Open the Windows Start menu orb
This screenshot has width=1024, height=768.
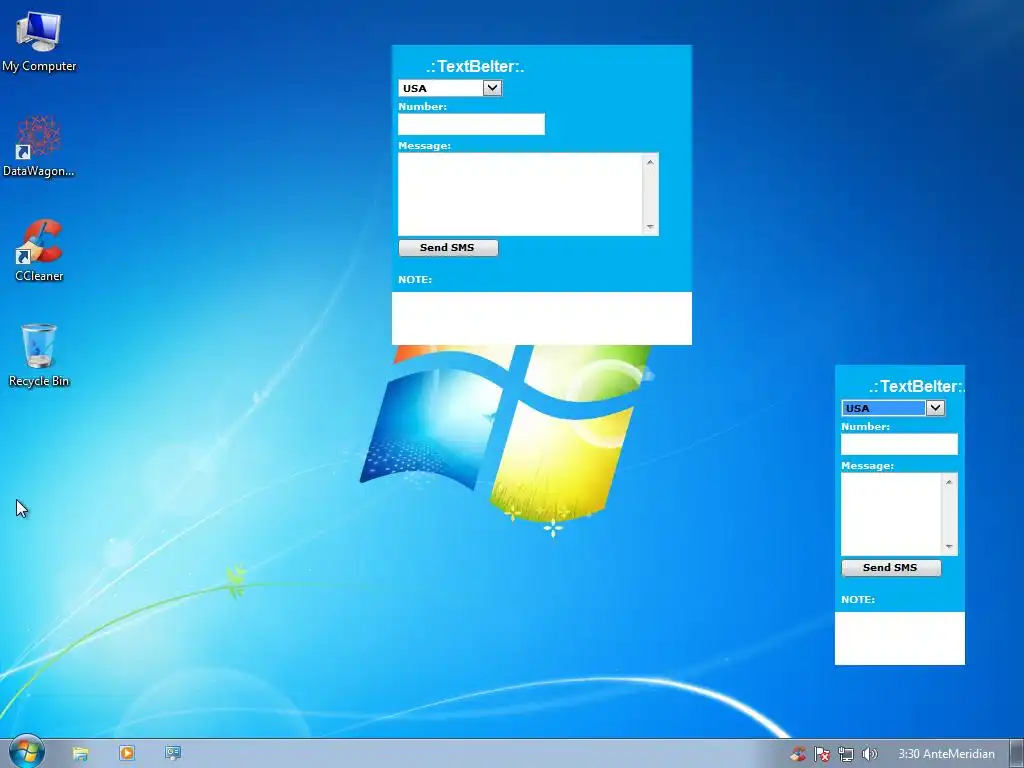pyautogui.click(x=27, y=752)
